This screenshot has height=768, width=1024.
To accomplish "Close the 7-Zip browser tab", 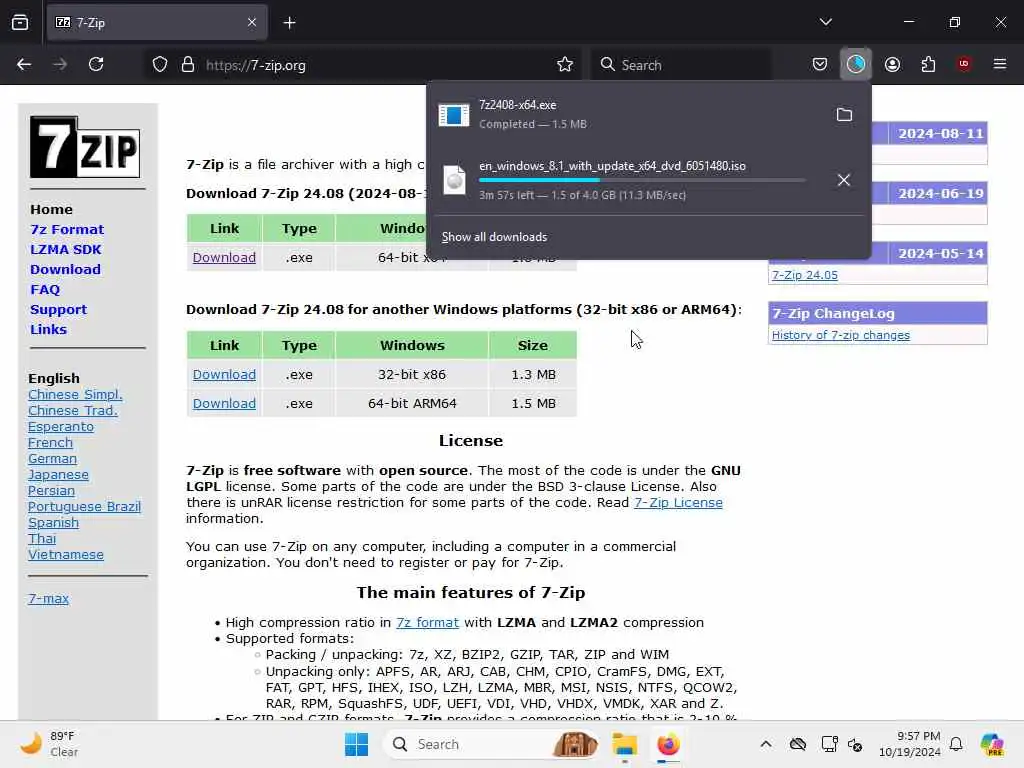I will tap(251, 23).
